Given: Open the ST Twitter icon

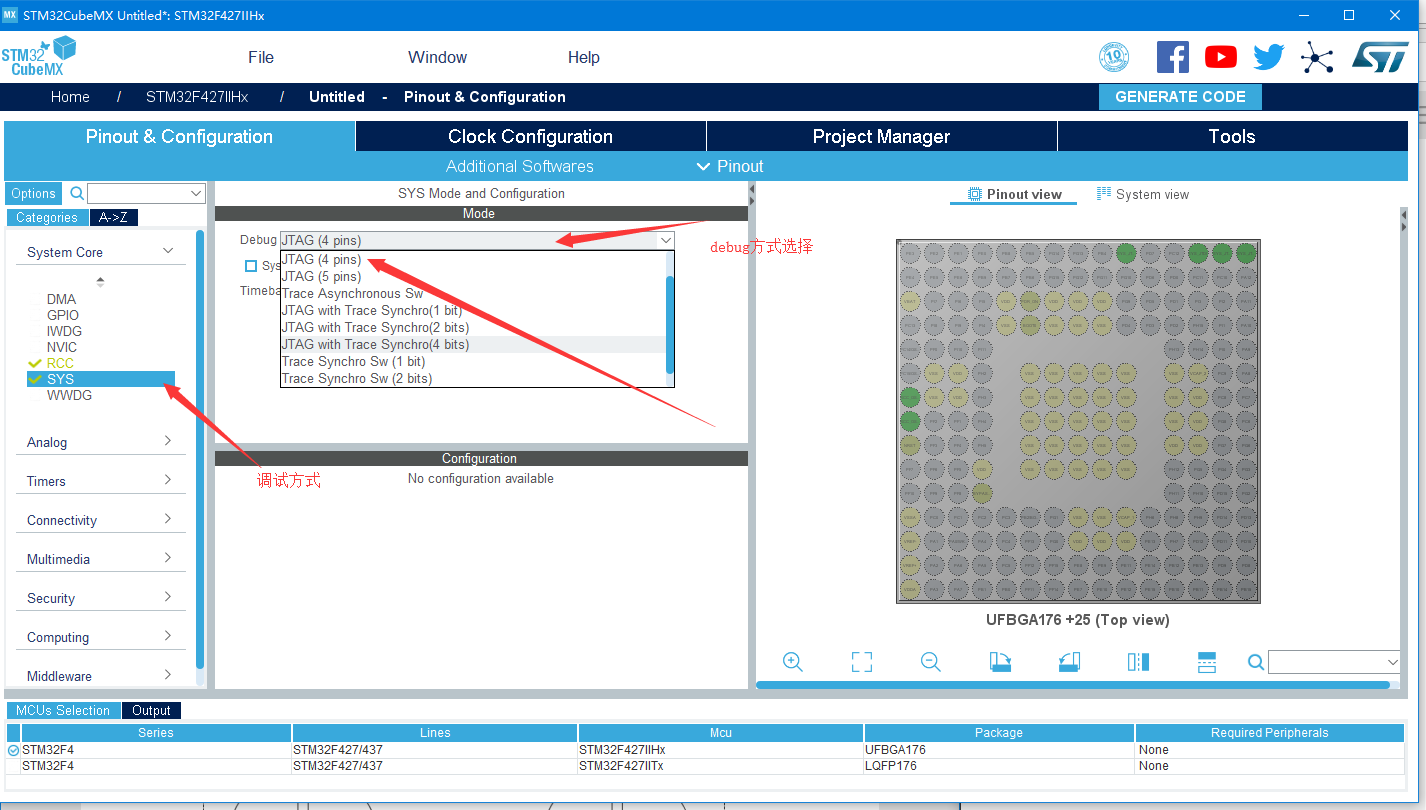Looking at the screenshot, I should (x=1268, y=57).
